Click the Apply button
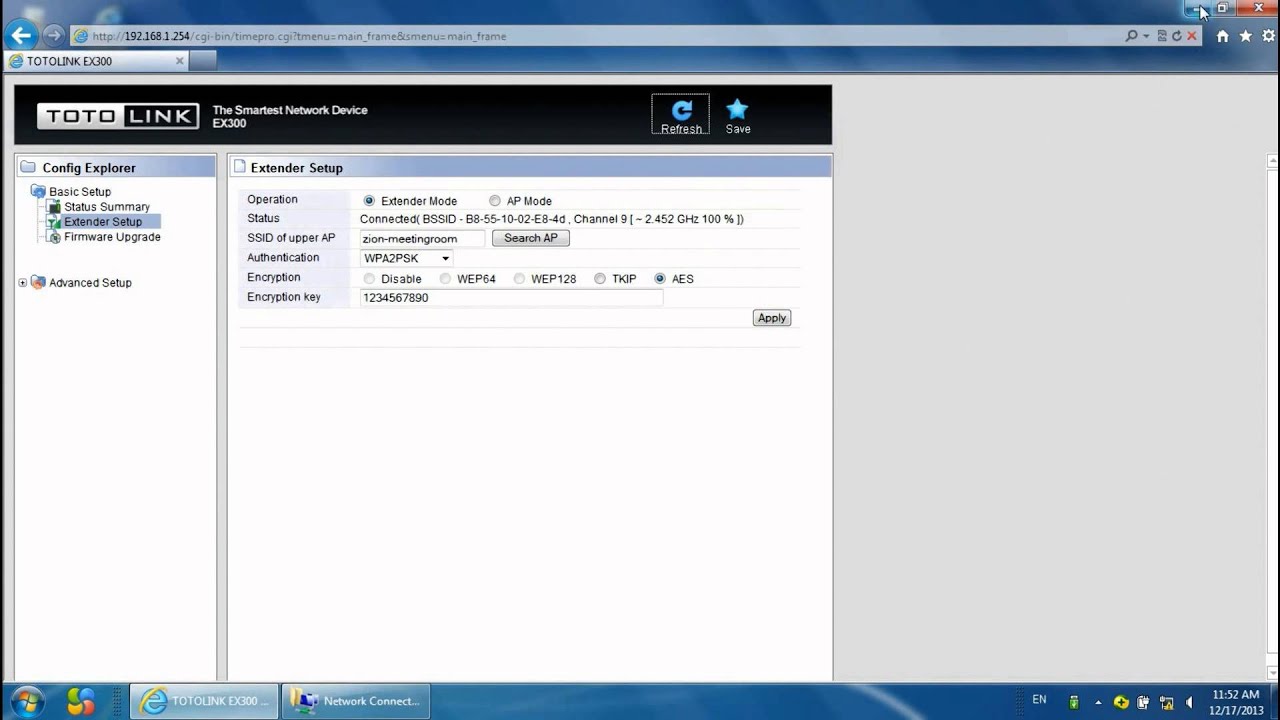This screenshot has width=1280, height=720. click(772, 318)
